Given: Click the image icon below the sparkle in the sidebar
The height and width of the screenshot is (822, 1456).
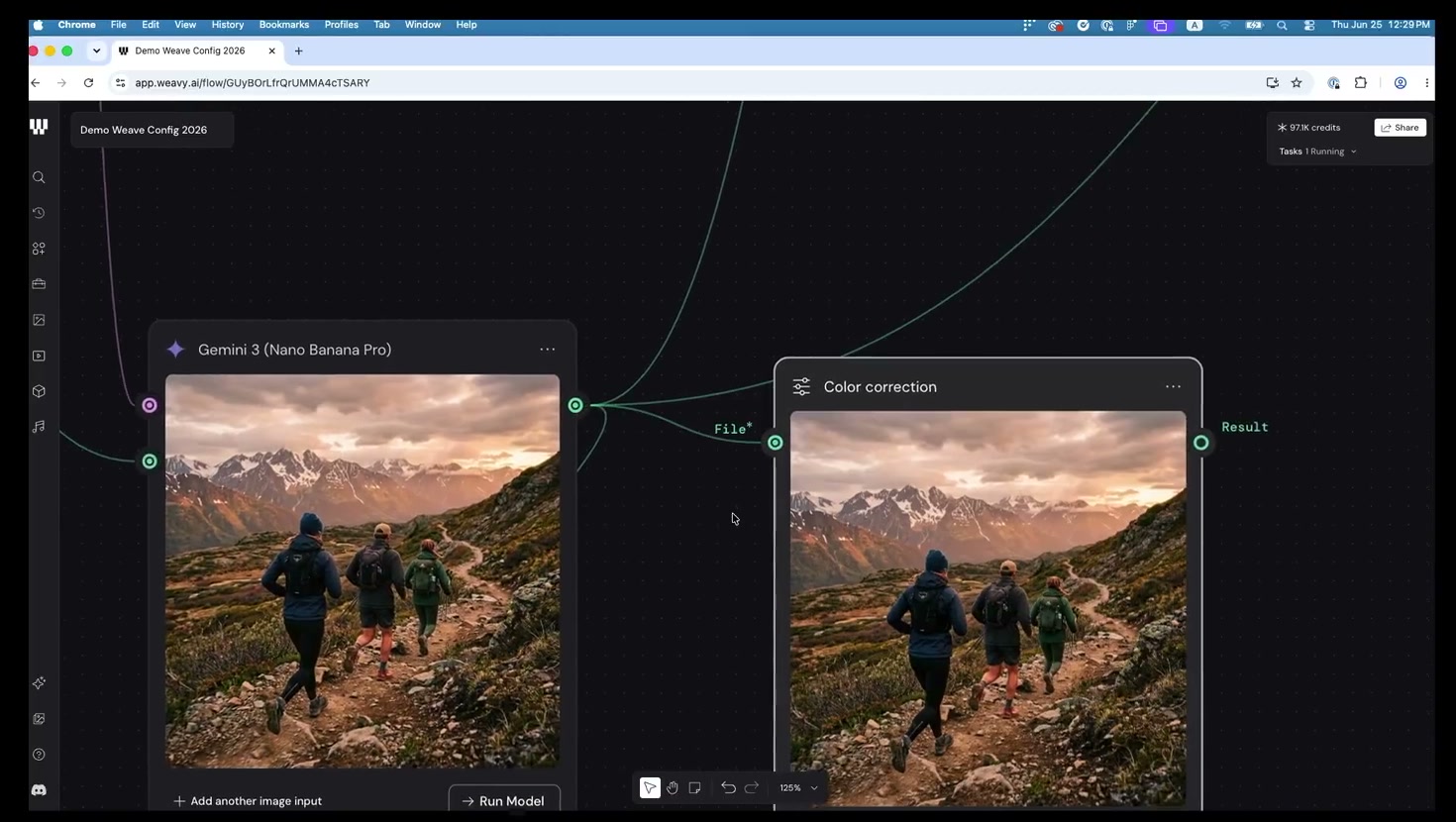Looking at the screenshot, I should (39, 719).
